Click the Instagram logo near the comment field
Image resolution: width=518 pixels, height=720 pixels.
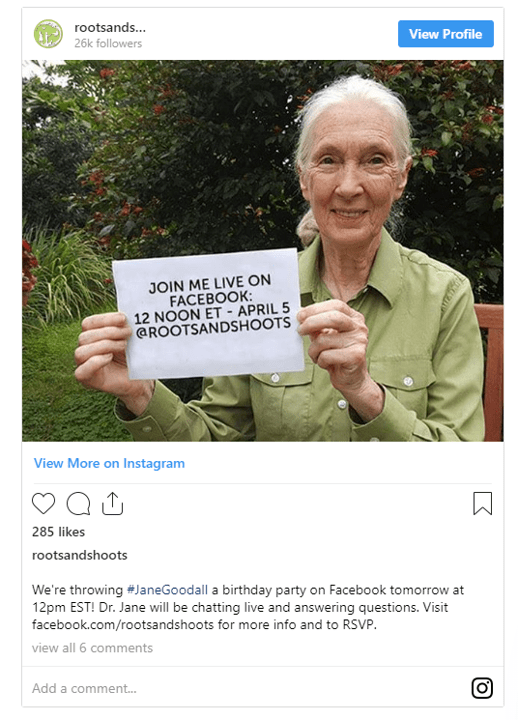click(482, 688)
